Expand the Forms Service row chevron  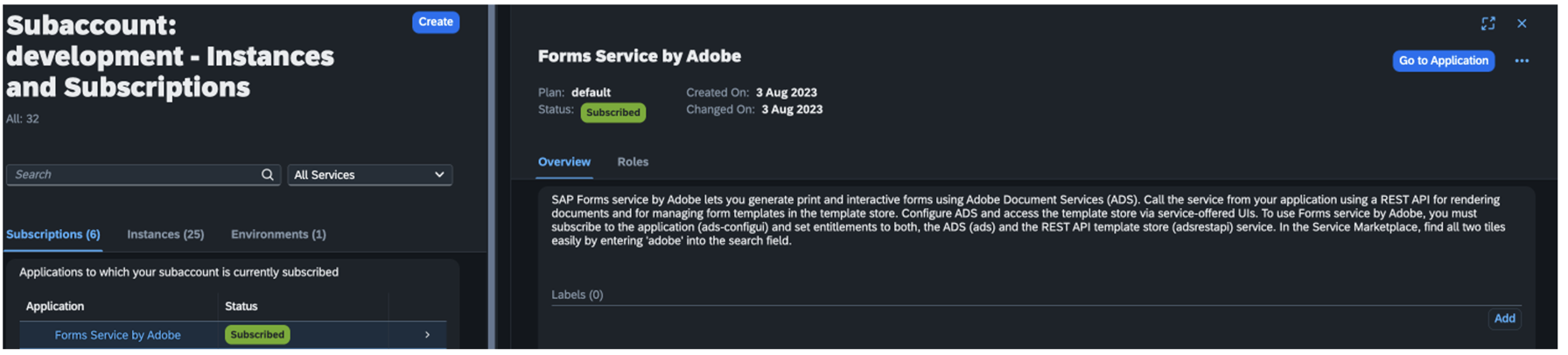click(427, 335)
